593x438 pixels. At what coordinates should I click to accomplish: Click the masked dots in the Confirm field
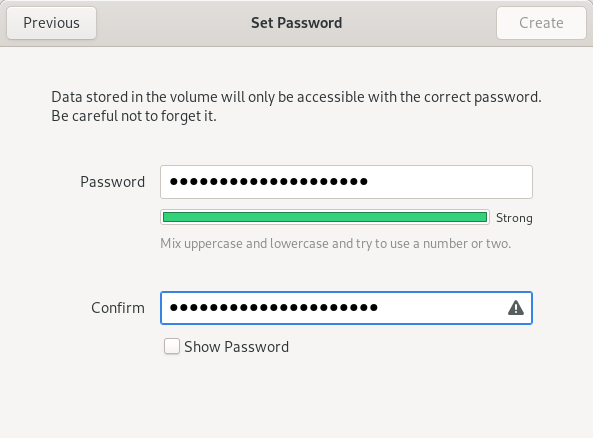274,308
